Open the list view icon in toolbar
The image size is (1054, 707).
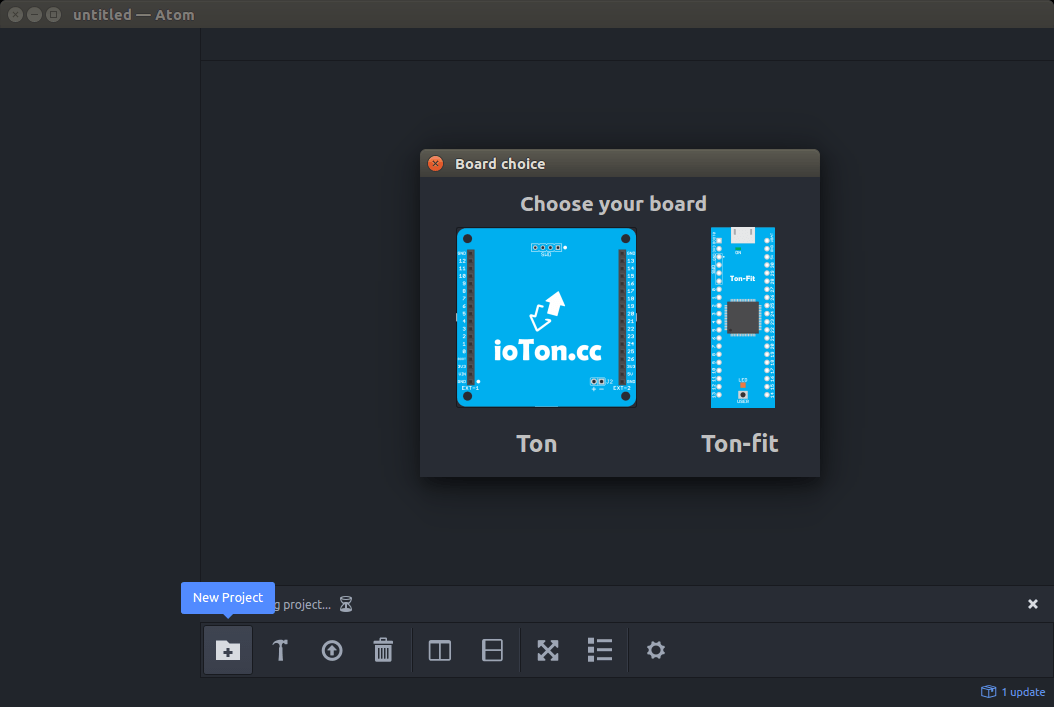600,650
